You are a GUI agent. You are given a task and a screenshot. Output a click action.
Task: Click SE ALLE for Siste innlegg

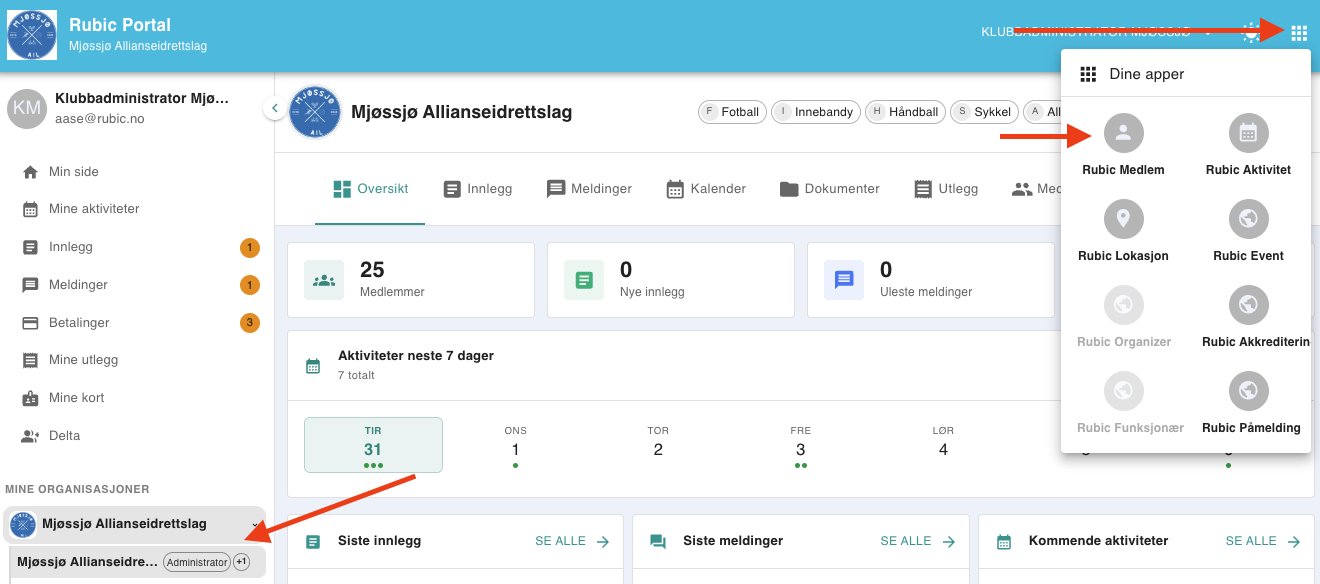click(x=572, y=541)
